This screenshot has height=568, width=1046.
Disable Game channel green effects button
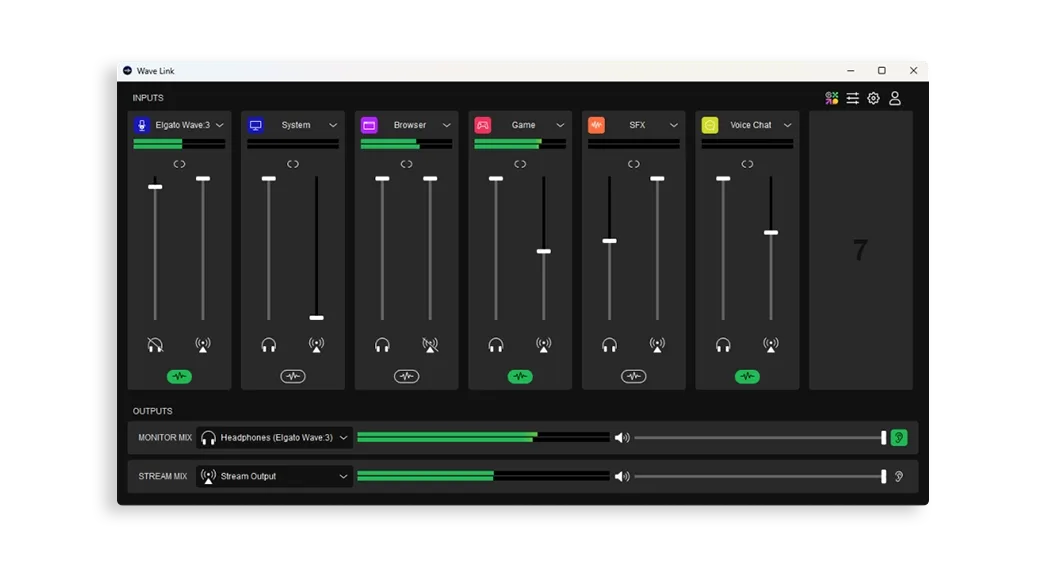pos(520,376)
